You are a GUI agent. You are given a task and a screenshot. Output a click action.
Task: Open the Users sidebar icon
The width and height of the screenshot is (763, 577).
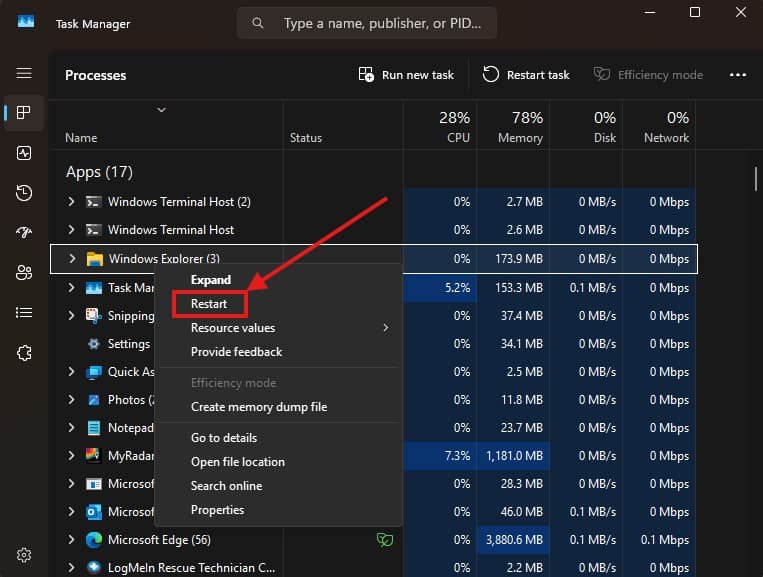click(24, 272)
